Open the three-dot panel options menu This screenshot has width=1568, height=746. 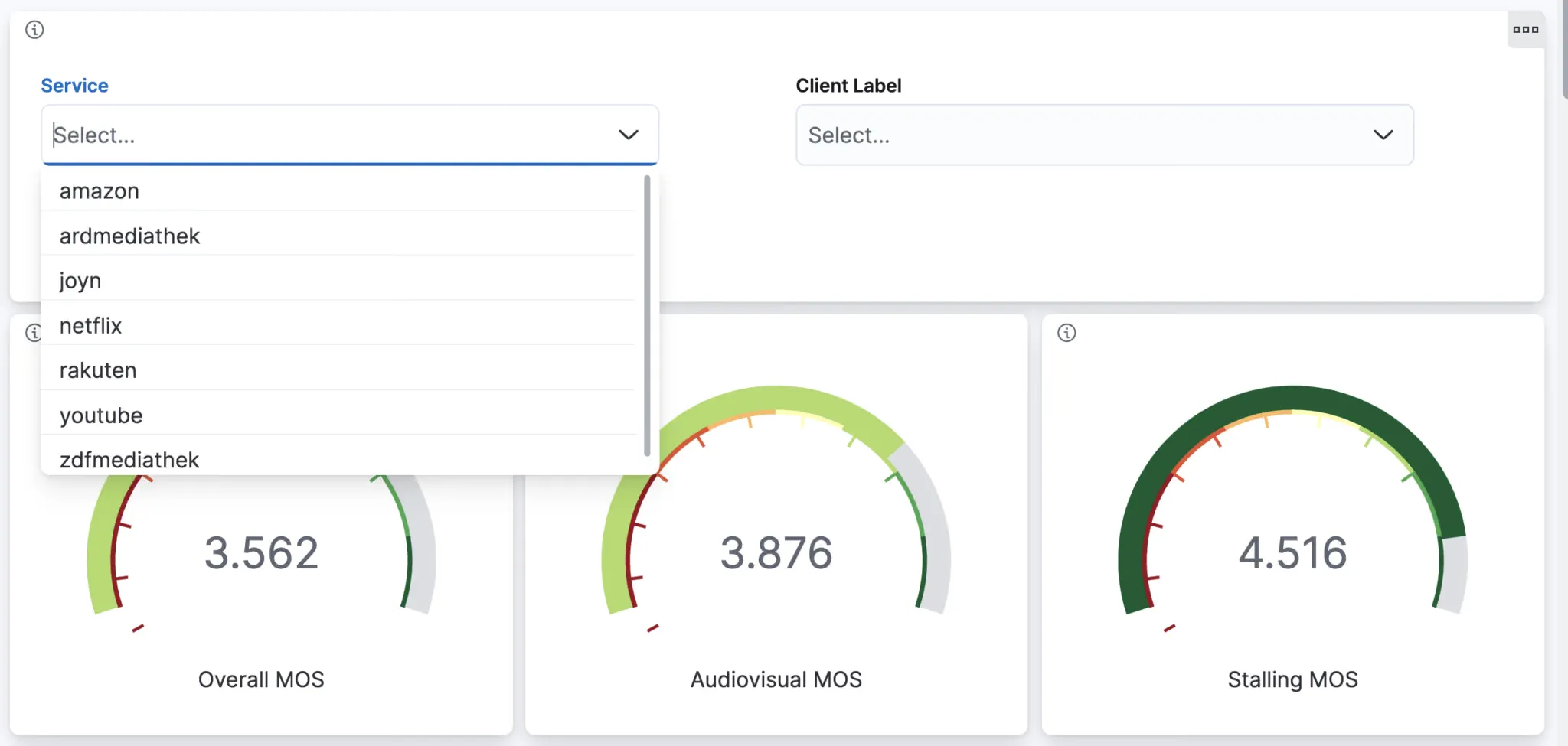pyautogui.click(x=1525, y=30)
